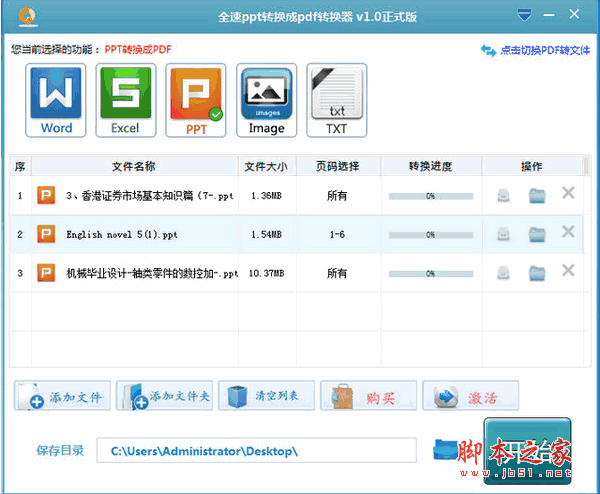Screen dimensions: 600x494
Task: Click the 文件大小 column header
Action: (x=267, y=166)
